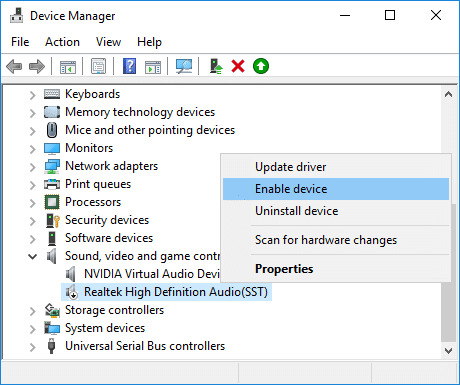Click Show/Hide Console Tree toolbar icon

(x=68, y=66)
